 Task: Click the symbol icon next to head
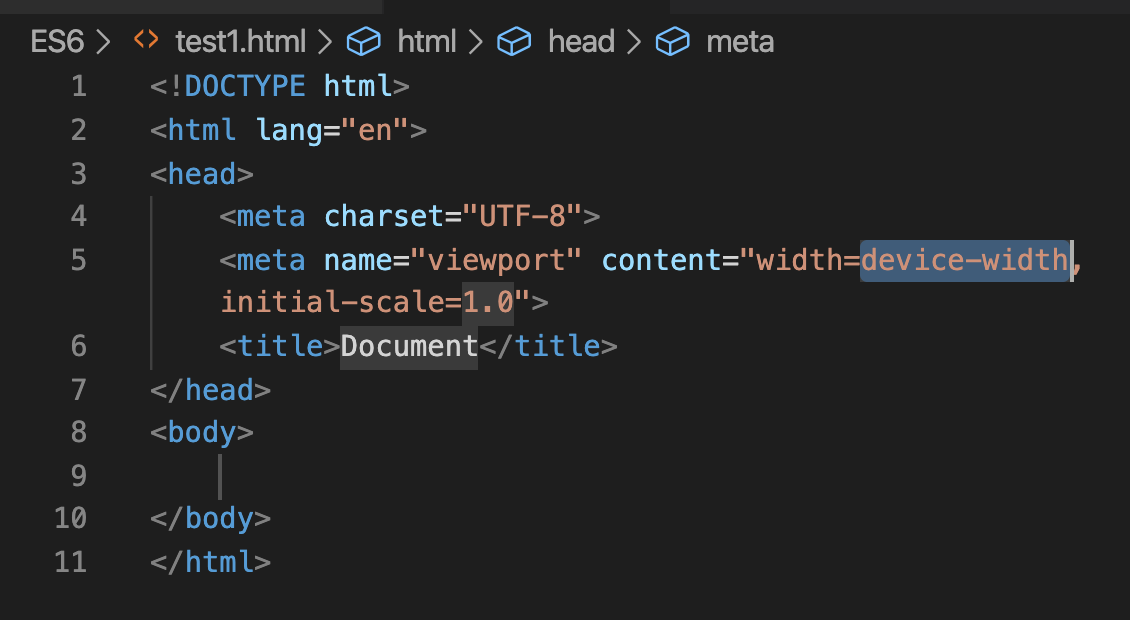click(514, 41)
